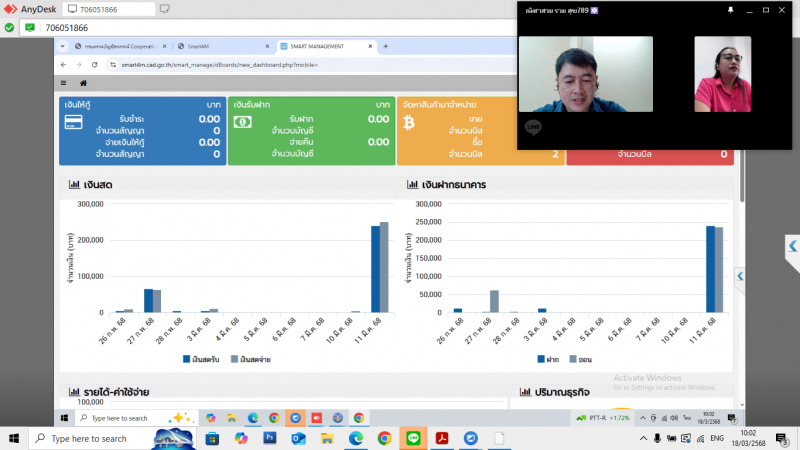Viewport: 800px width, 450px height.
Task: Click remote taskbar Start button
Action: pos(64,418)
